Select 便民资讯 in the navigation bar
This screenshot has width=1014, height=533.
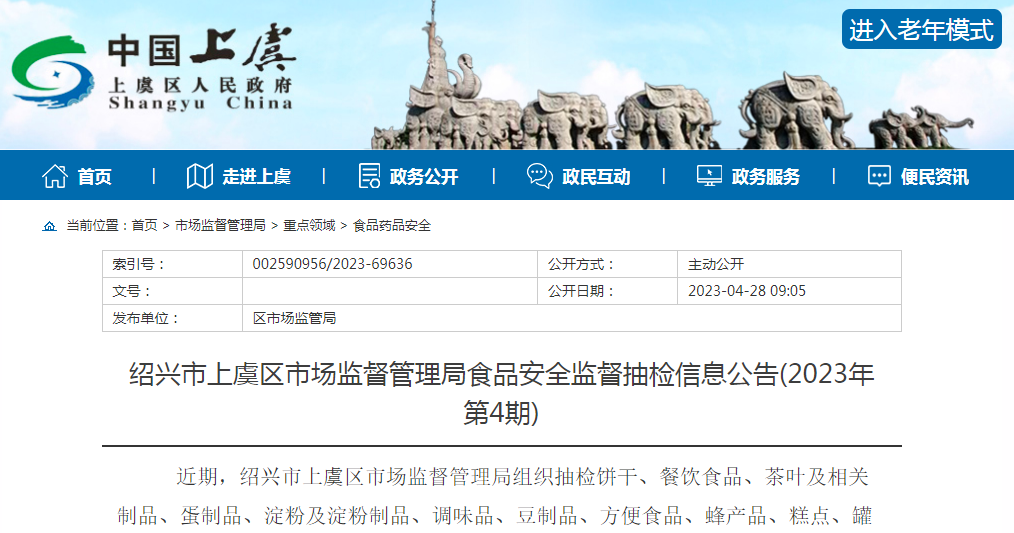click(934, 177)
